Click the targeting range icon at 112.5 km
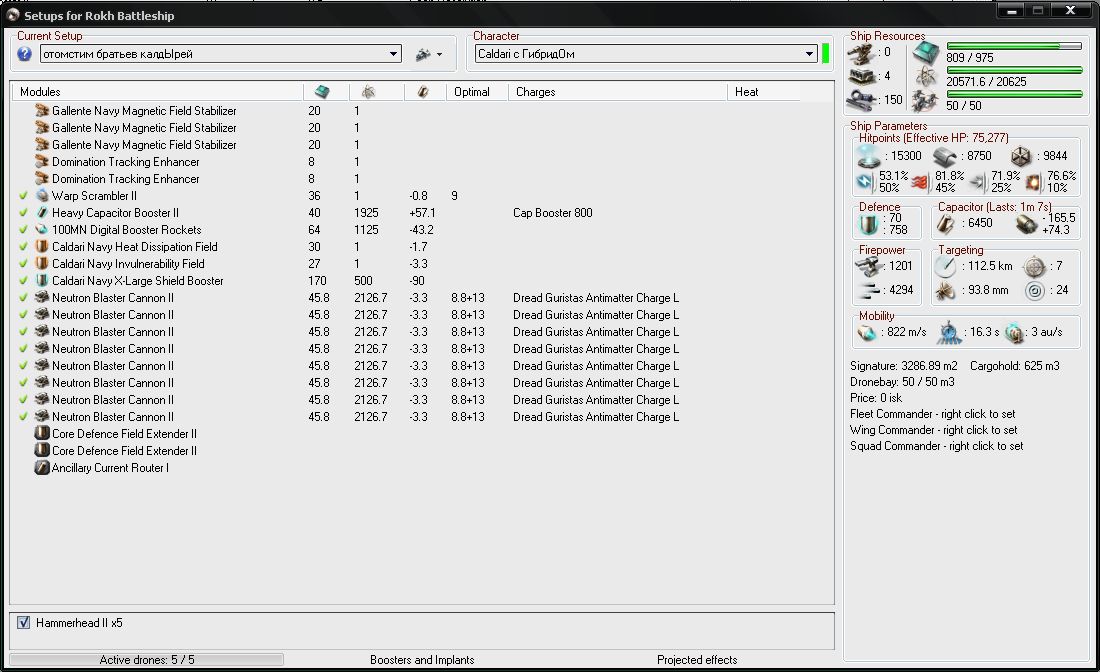This screenshot has height=672, width=1100. 946,267
